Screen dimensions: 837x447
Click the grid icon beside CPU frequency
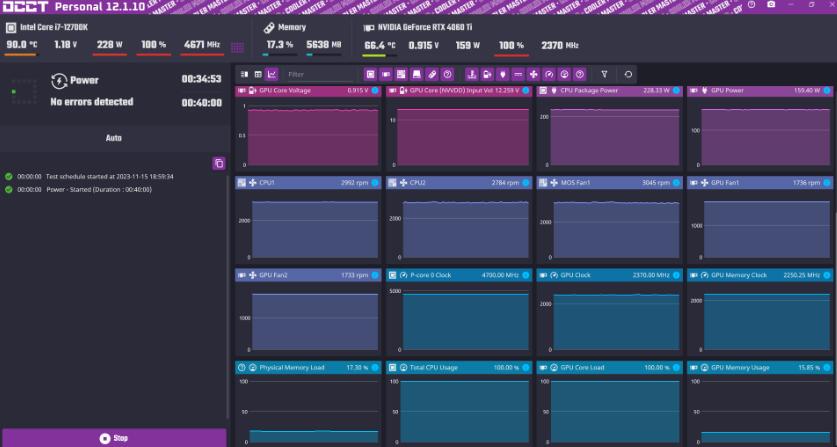[237, 46]
